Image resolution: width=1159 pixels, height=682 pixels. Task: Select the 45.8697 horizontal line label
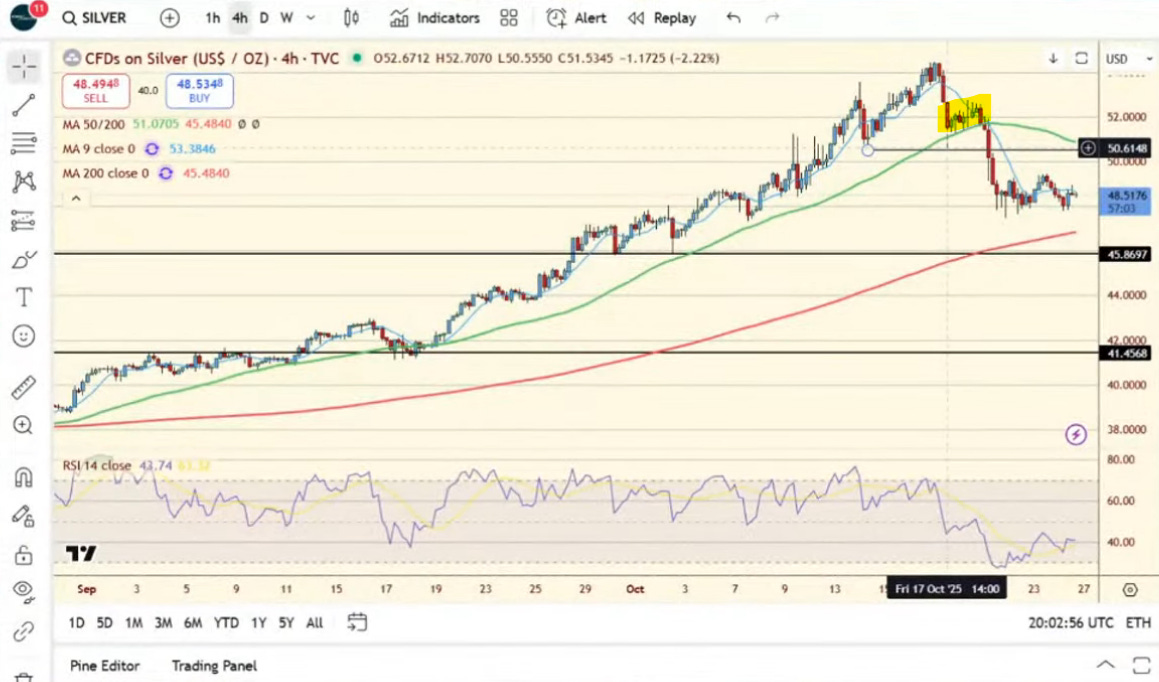coord(1126,254)
